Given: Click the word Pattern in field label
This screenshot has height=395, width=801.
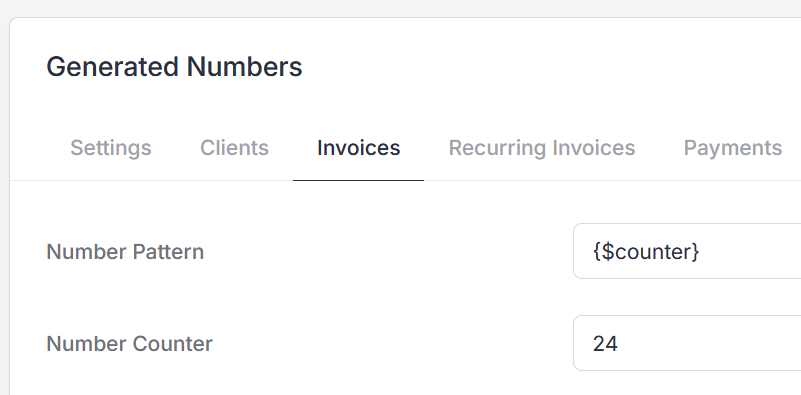Looking at the screenshot, I should (168, 252).
